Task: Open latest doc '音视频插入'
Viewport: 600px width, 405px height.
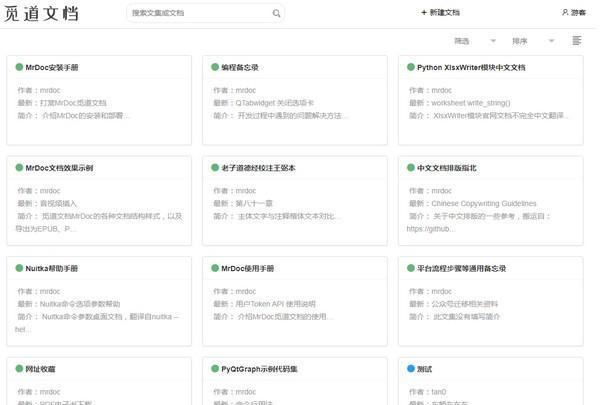Action: [58, 203]
